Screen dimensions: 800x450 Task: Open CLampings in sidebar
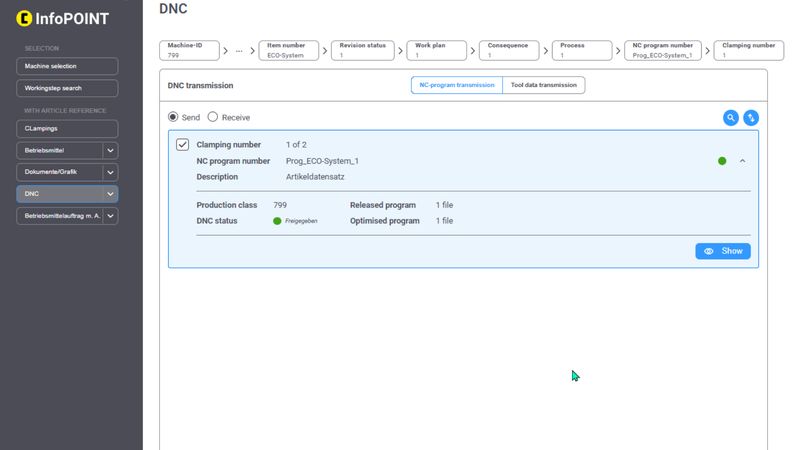(x=67, y=129)
